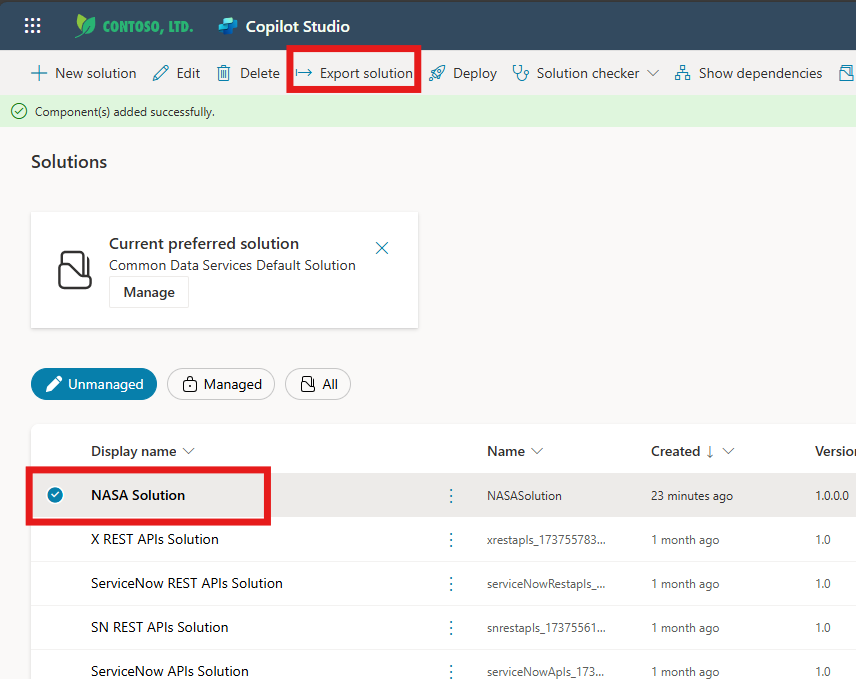Click the '1 month ago' cell for SN REST APIs Solution
856x679 pixels.
point(685,628)
